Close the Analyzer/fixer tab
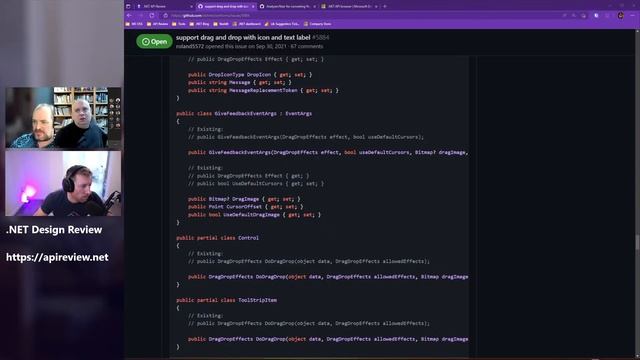This screenshot has height=360, width=640. [314, 6]
